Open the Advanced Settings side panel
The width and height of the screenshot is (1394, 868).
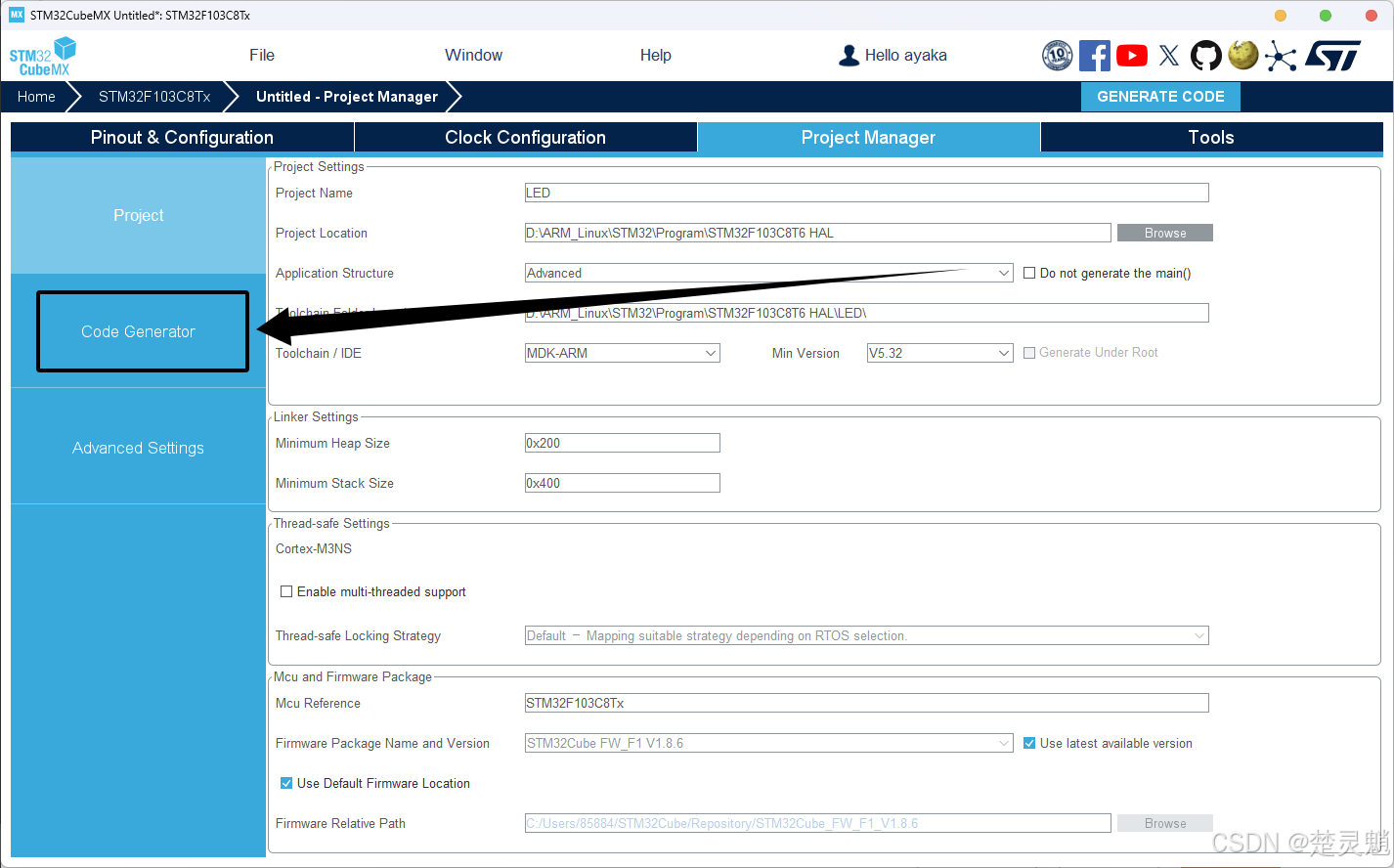[x=138, y=448]
